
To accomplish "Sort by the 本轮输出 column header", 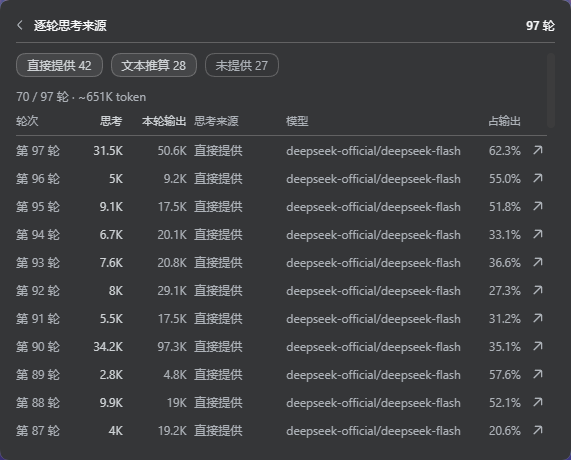I will (164, 121).
